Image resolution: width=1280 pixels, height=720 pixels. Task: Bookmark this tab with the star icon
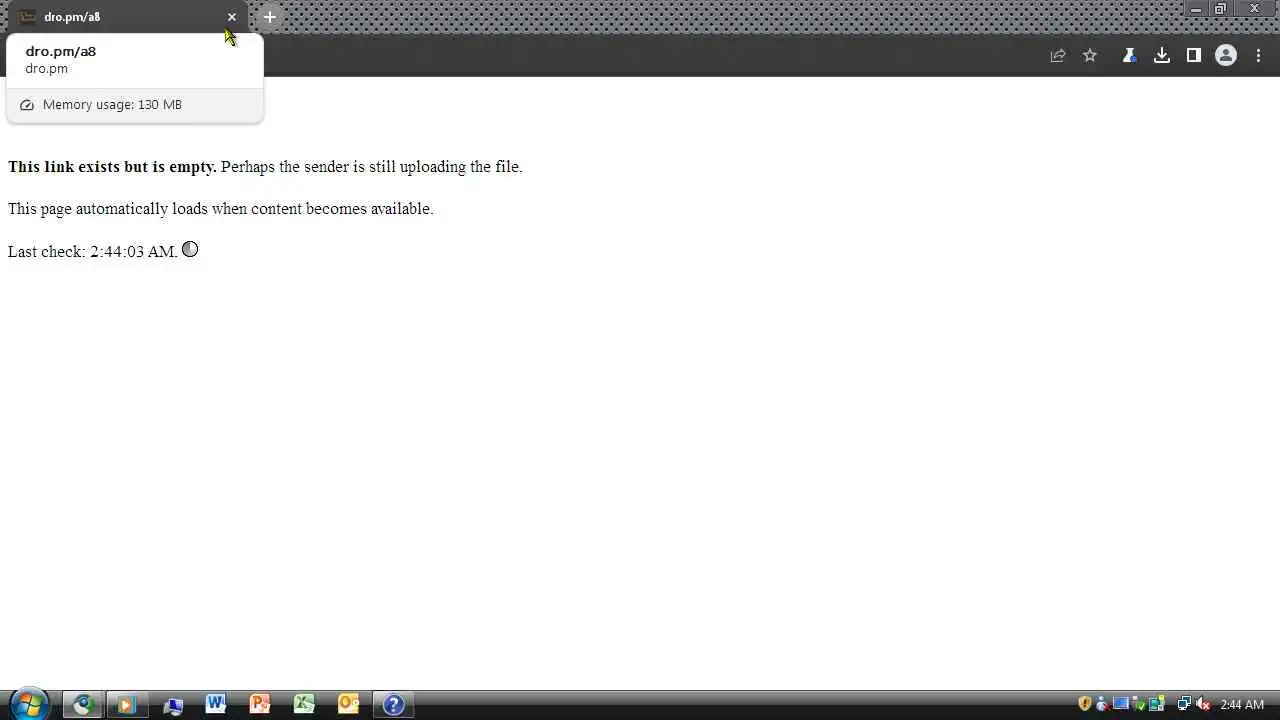pyautogui.click(x=1090, y=56)
